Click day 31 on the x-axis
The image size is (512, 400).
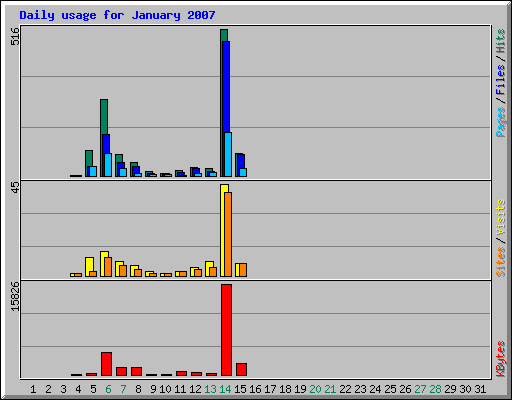coord(480,389)
